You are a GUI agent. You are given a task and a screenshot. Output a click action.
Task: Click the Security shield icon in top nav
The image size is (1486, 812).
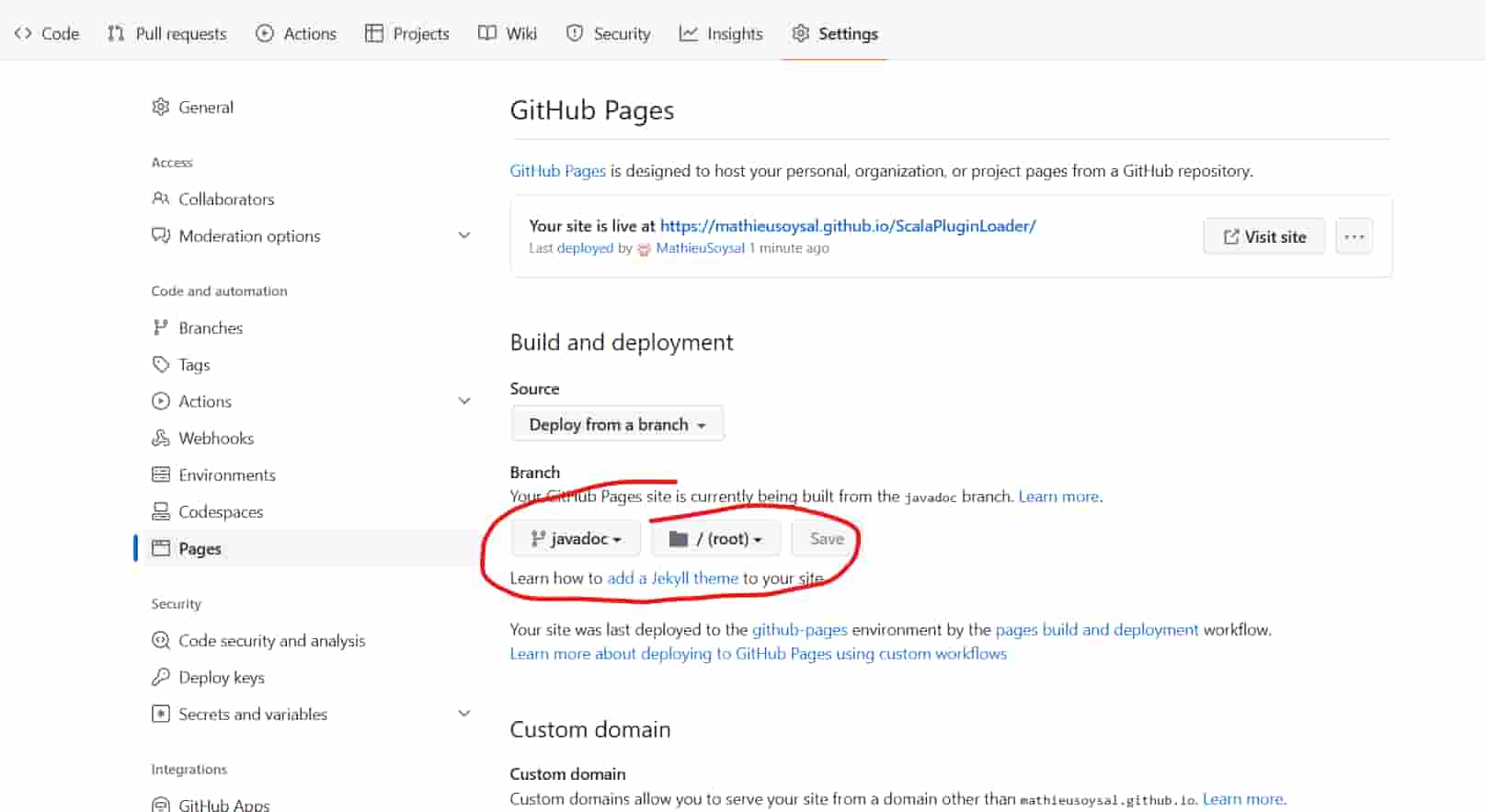coord(575,34)
